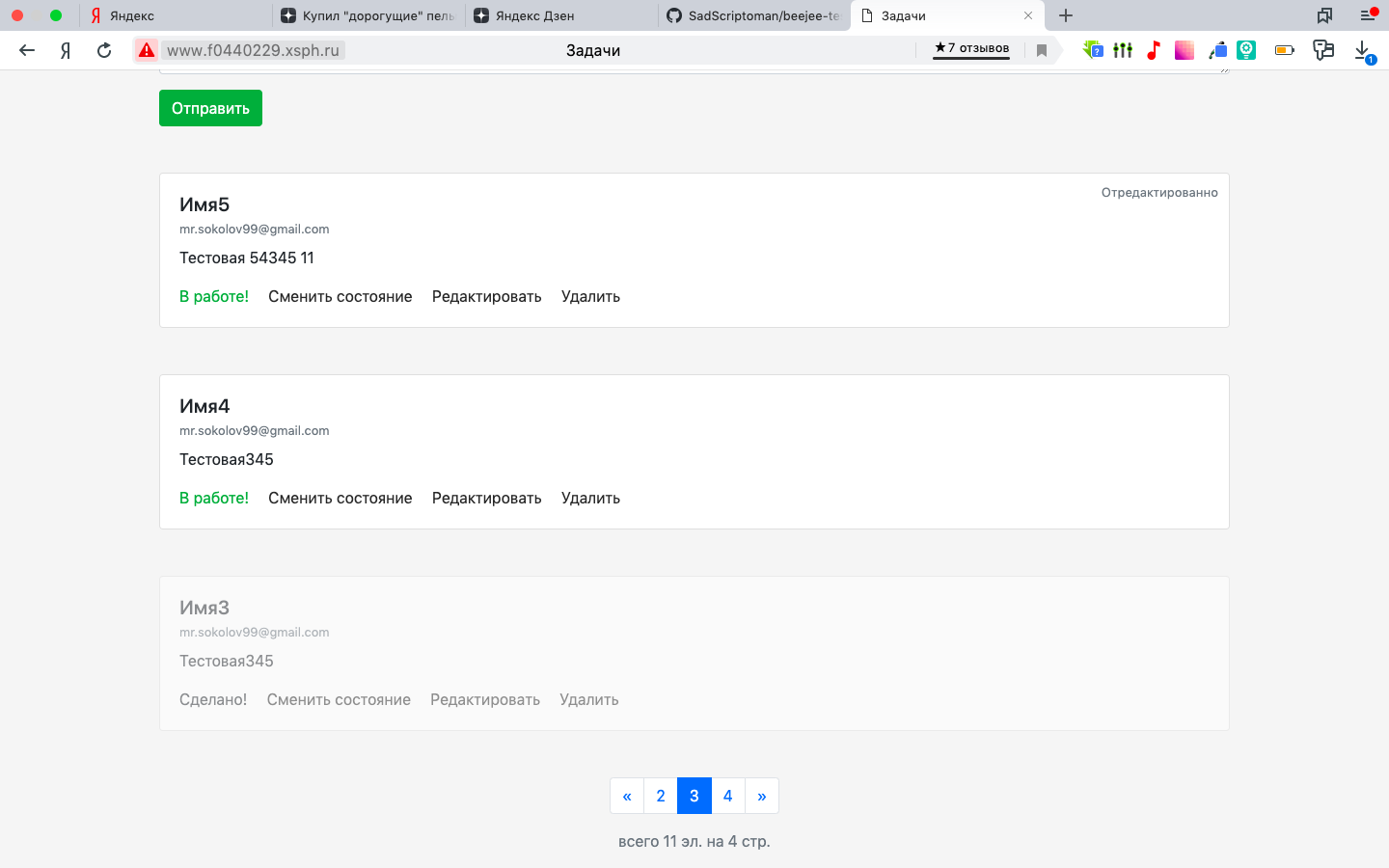Click the email under Имя4

(255, 430)
